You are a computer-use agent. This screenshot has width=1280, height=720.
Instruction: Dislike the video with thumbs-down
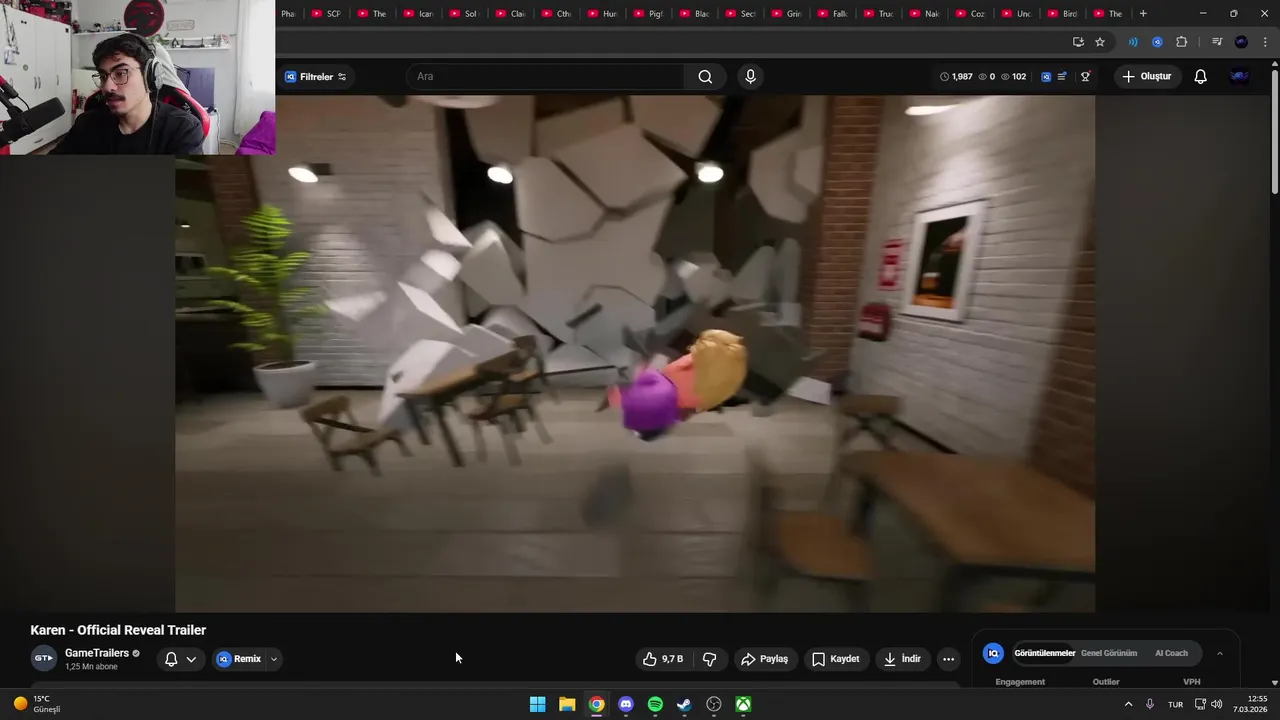click(710, 659)
